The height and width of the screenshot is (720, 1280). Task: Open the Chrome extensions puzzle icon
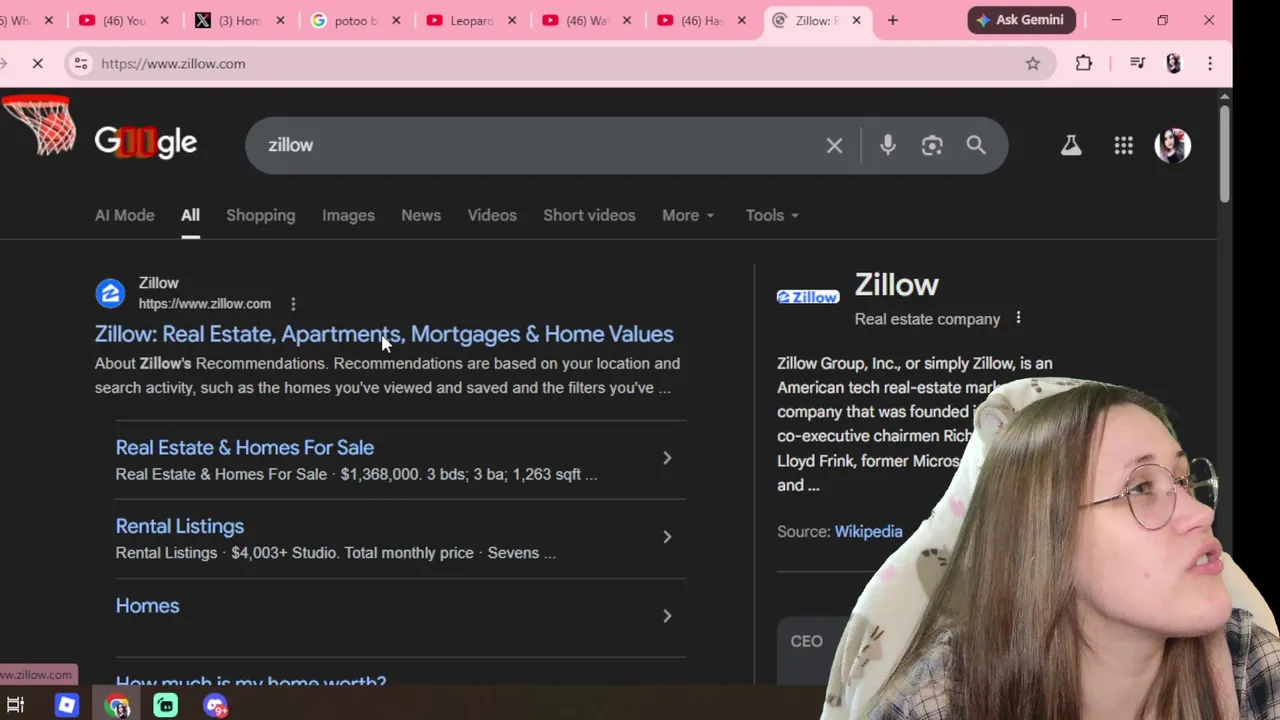tap(1084, 64)
